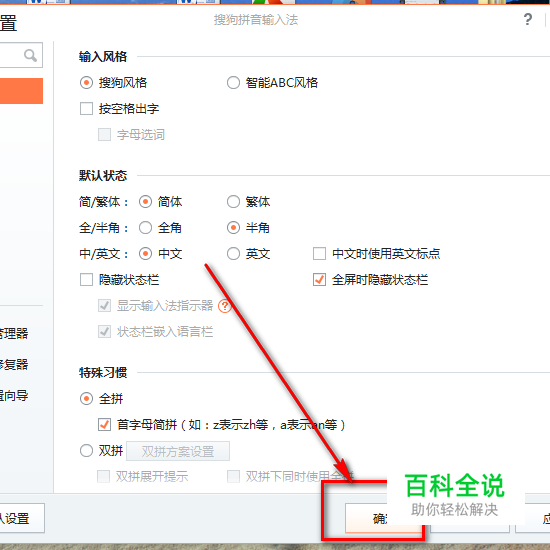Focus the settings search box
The width and height of the screenshot is (550, 550).
coord(21,55)
